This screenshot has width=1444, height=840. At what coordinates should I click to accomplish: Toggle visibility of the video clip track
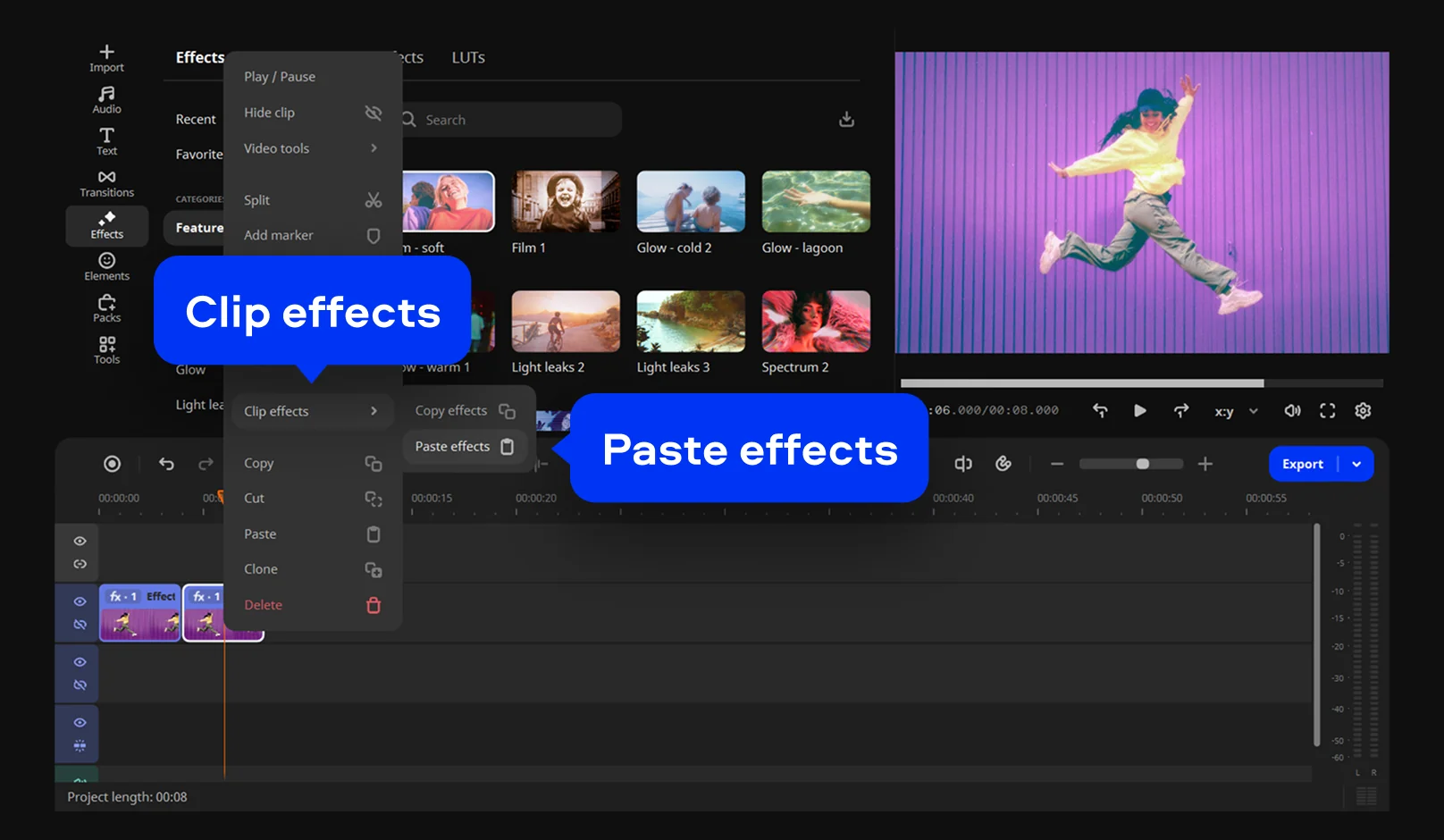coord(80,601)
